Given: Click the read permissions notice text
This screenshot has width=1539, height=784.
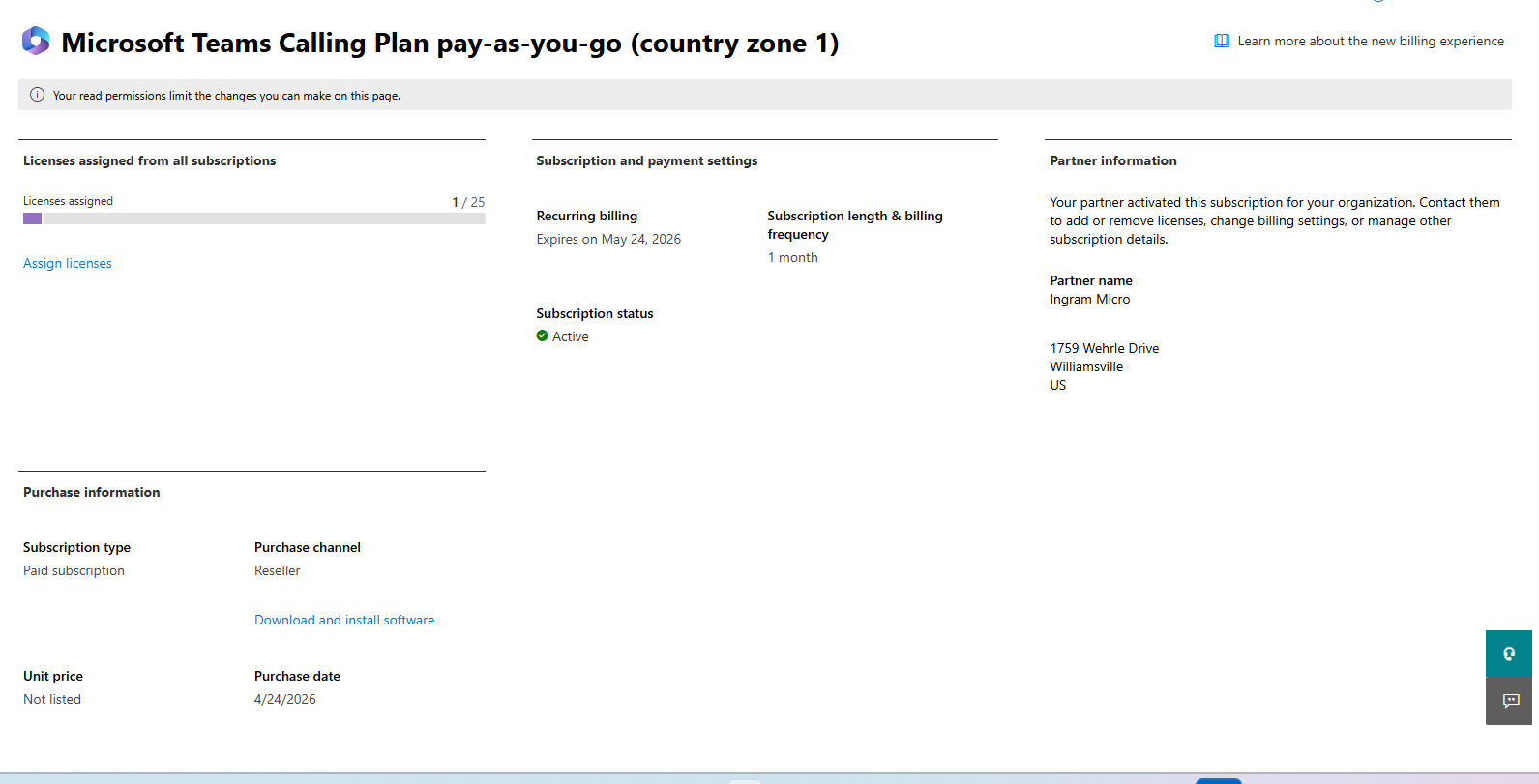Looking at the screenshot, I should [226, 96].
